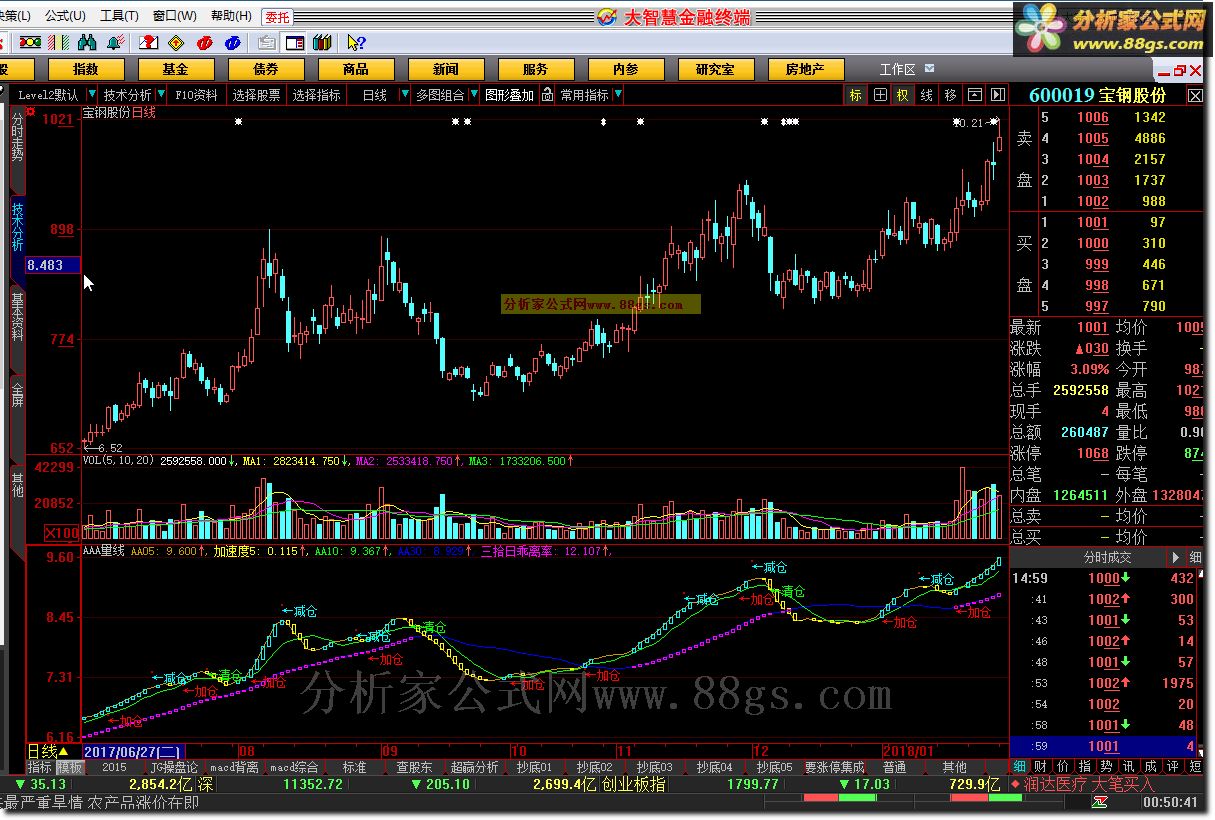Click the chart with question mark icon
The height and width of the screenshot is (820, 1215).
click(147, 43)
